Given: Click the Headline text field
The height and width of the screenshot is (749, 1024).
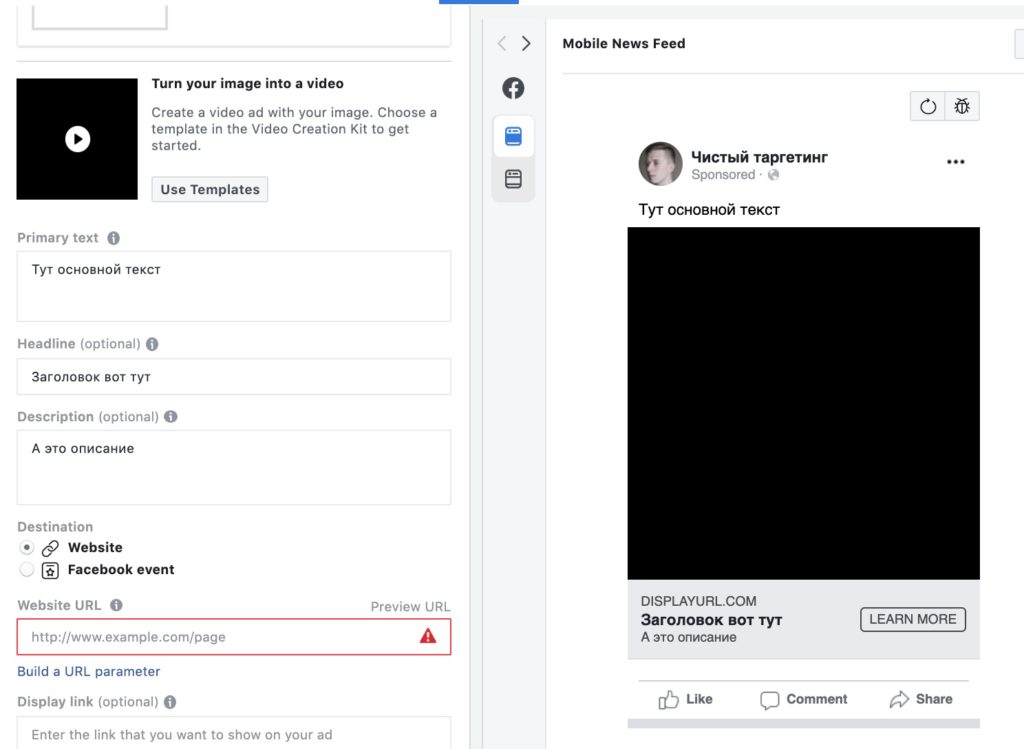Looking at the screenshot, I should click(233, 377).
